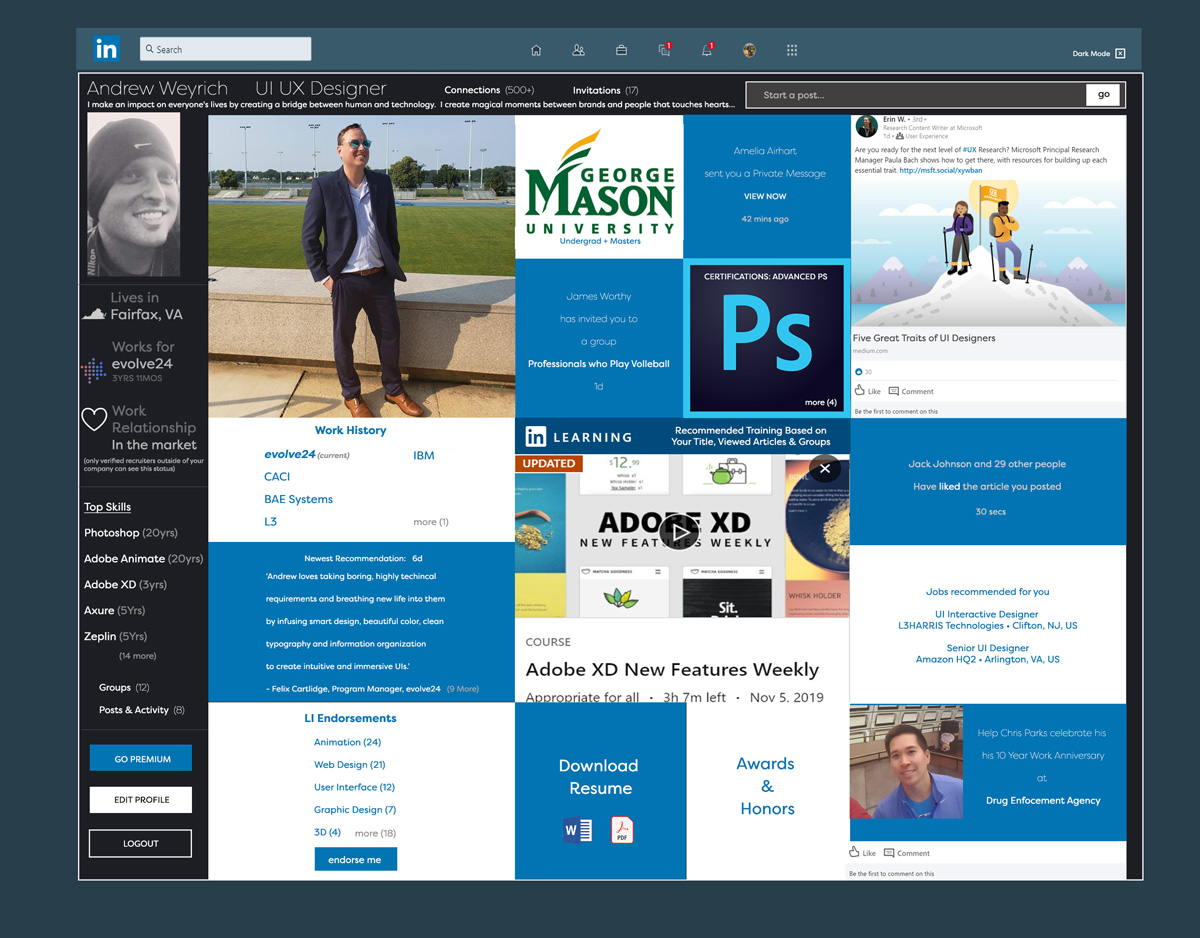Click the evolve24 company logo icon
Image resolution: width=1200 pixels, height=938 pixels.
coord(93,370)
